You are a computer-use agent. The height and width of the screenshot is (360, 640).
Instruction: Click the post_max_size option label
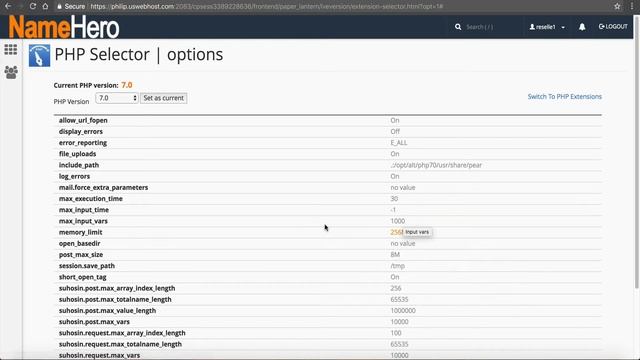81,255
